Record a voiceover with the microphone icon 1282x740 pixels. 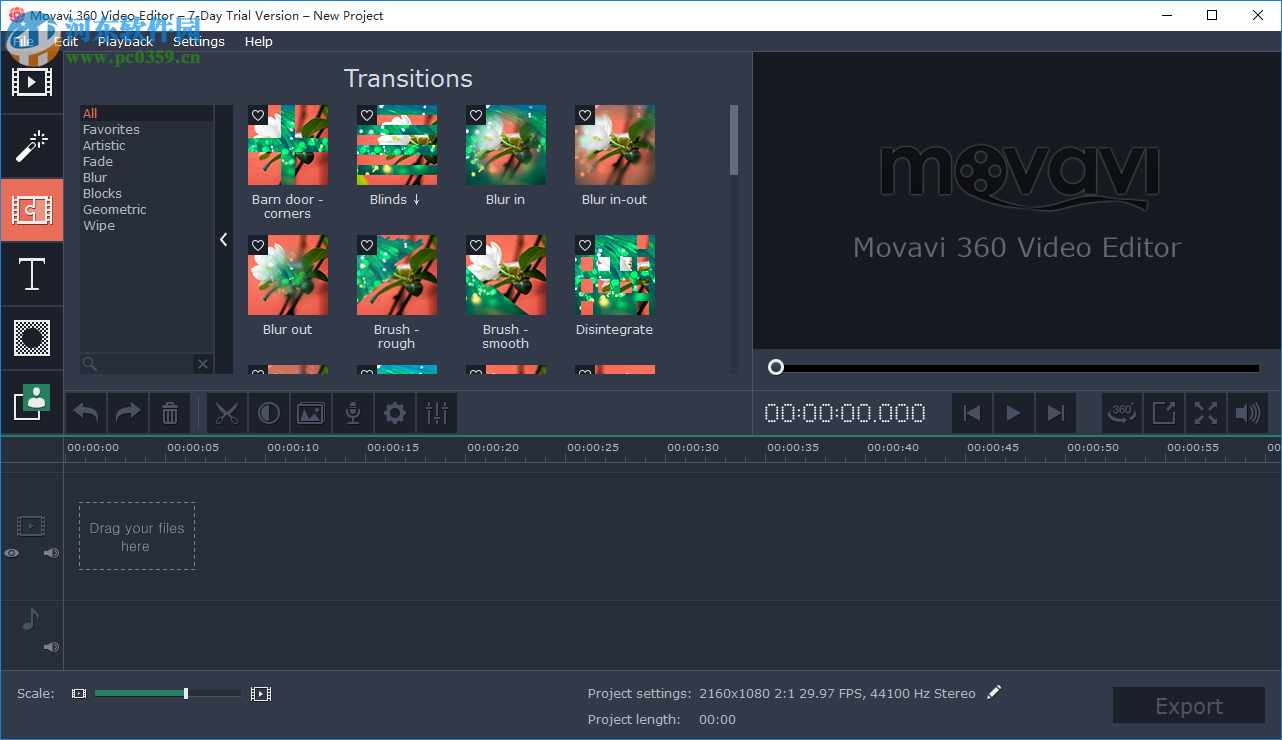pos(352,413)
